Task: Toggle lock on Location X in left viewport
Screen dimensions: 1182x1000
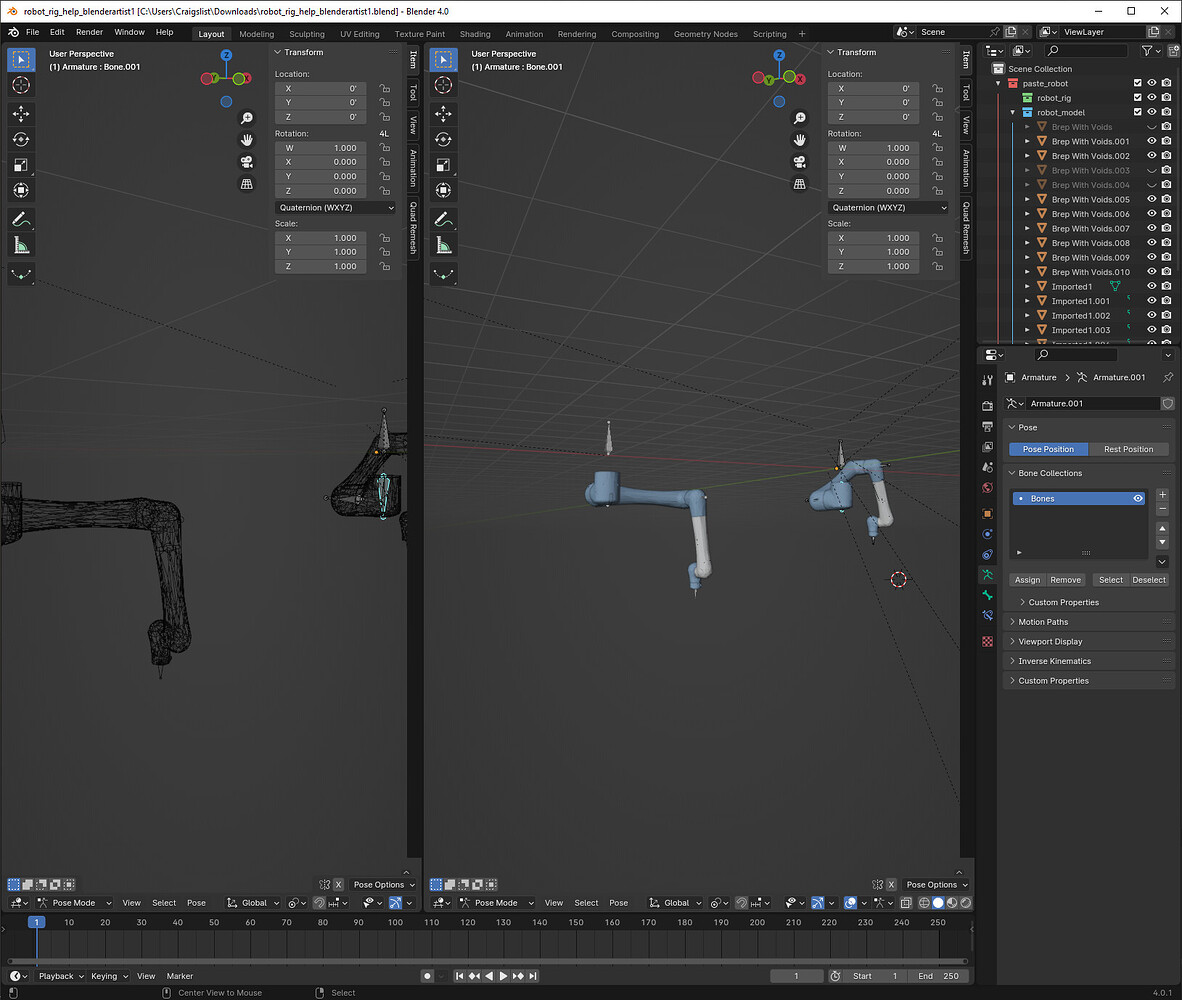Action: (x=384, y=88)
